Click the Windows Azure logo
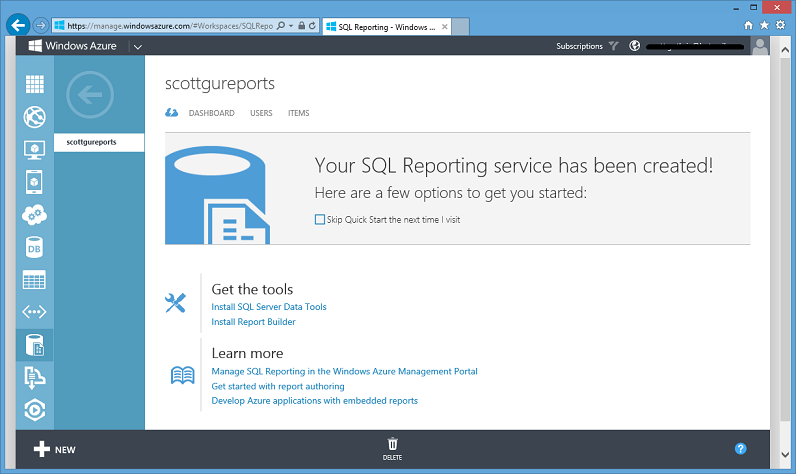 tap(73, 46)
